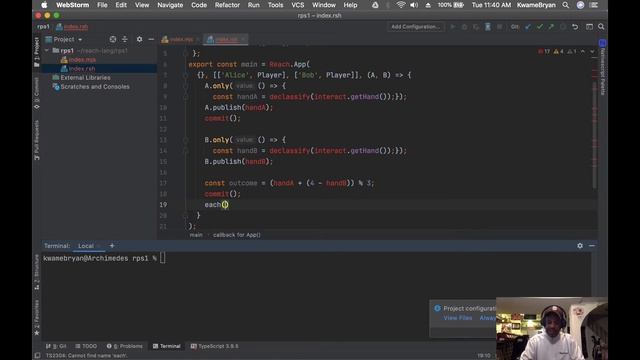The image size is (640, 360).
Task: Click the Debug bug icon in toolbar
Action: pos(464,27)
